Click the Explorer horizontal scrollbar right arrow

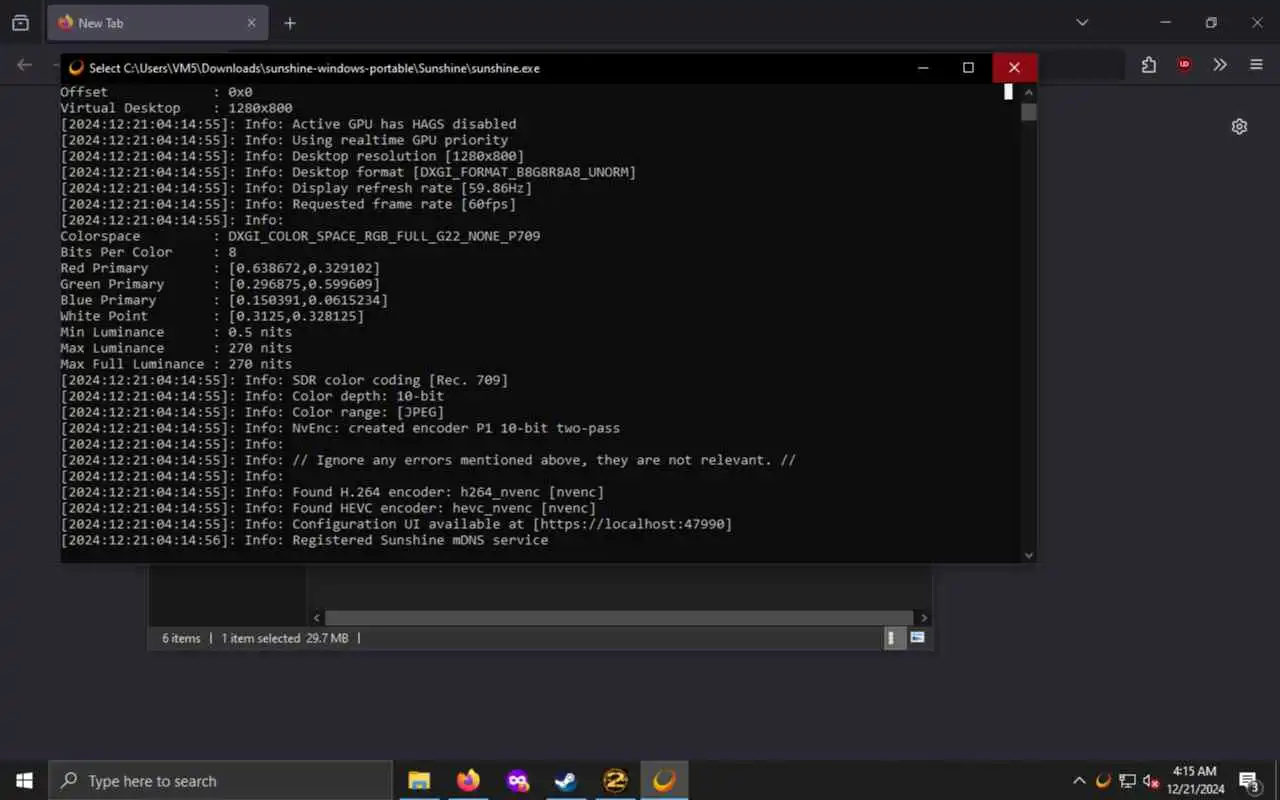coord(924,618)
